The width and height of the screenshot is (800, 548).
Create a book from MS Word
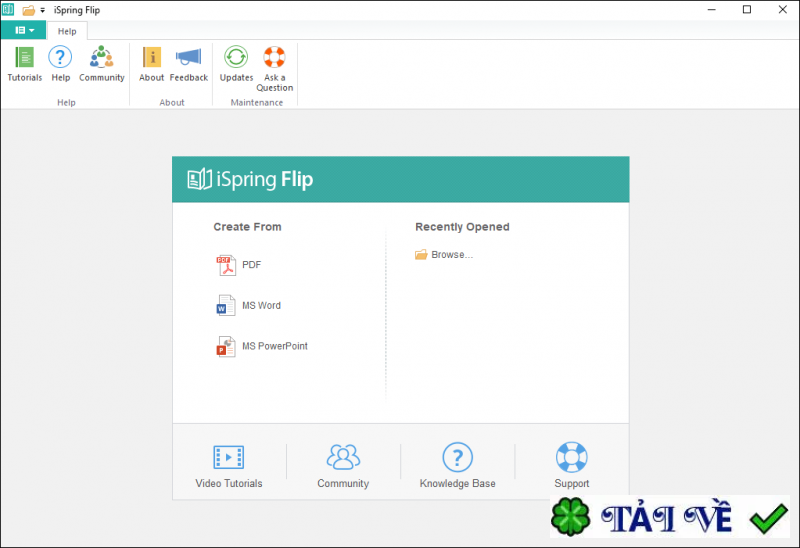tap(248, 306)
